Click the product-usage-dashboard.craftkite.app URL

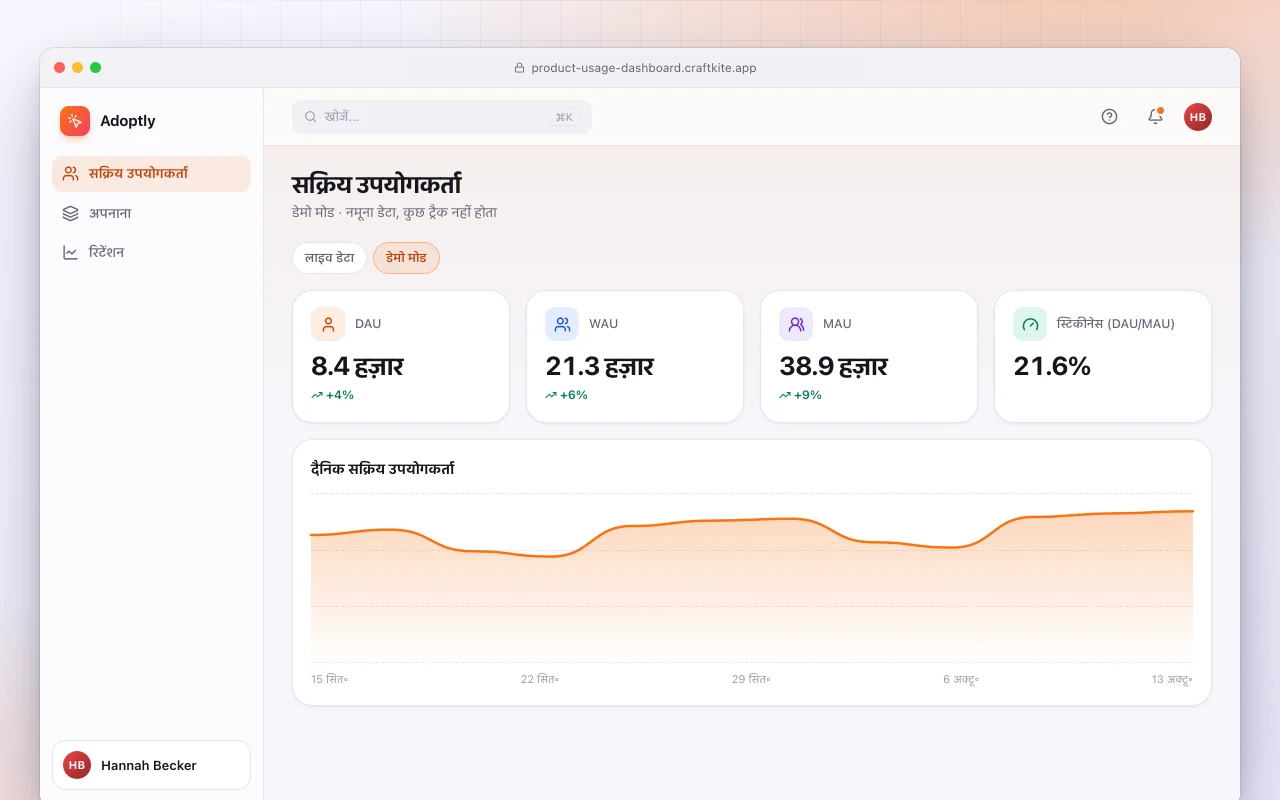[643, 68]
